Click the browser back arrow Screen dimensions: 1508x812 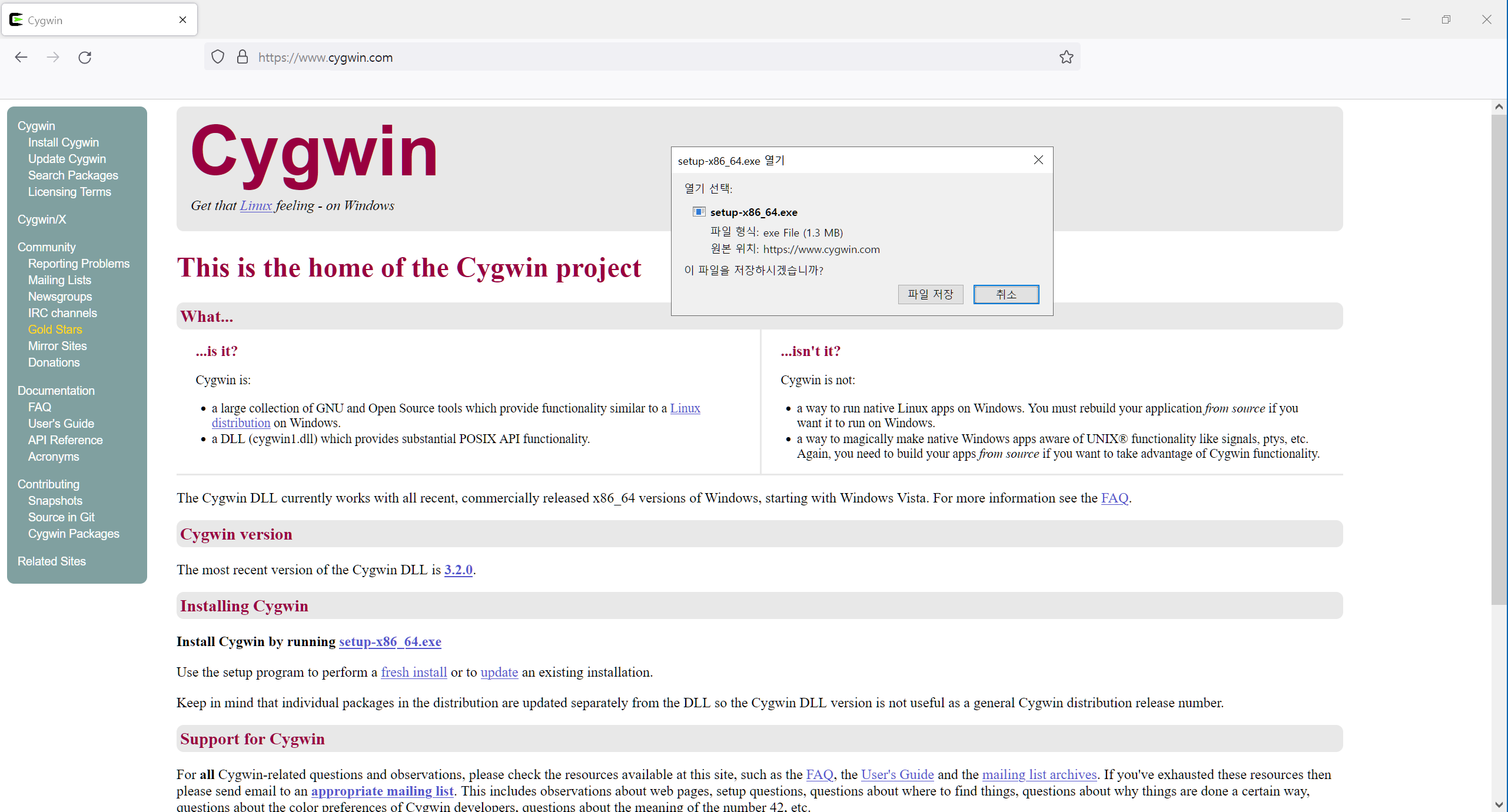[21, 57]
